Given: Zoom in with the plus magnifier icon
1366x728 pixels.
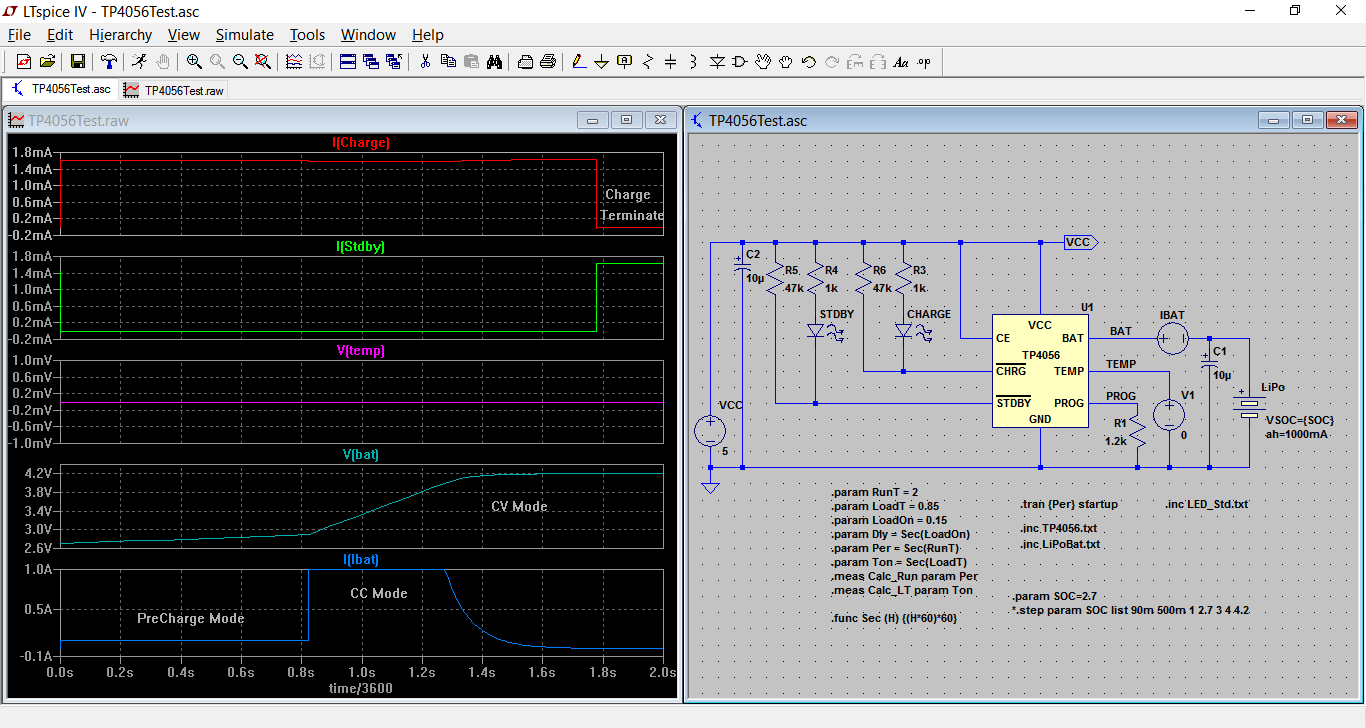Looking at the screenshot, I should pos(194,62).
